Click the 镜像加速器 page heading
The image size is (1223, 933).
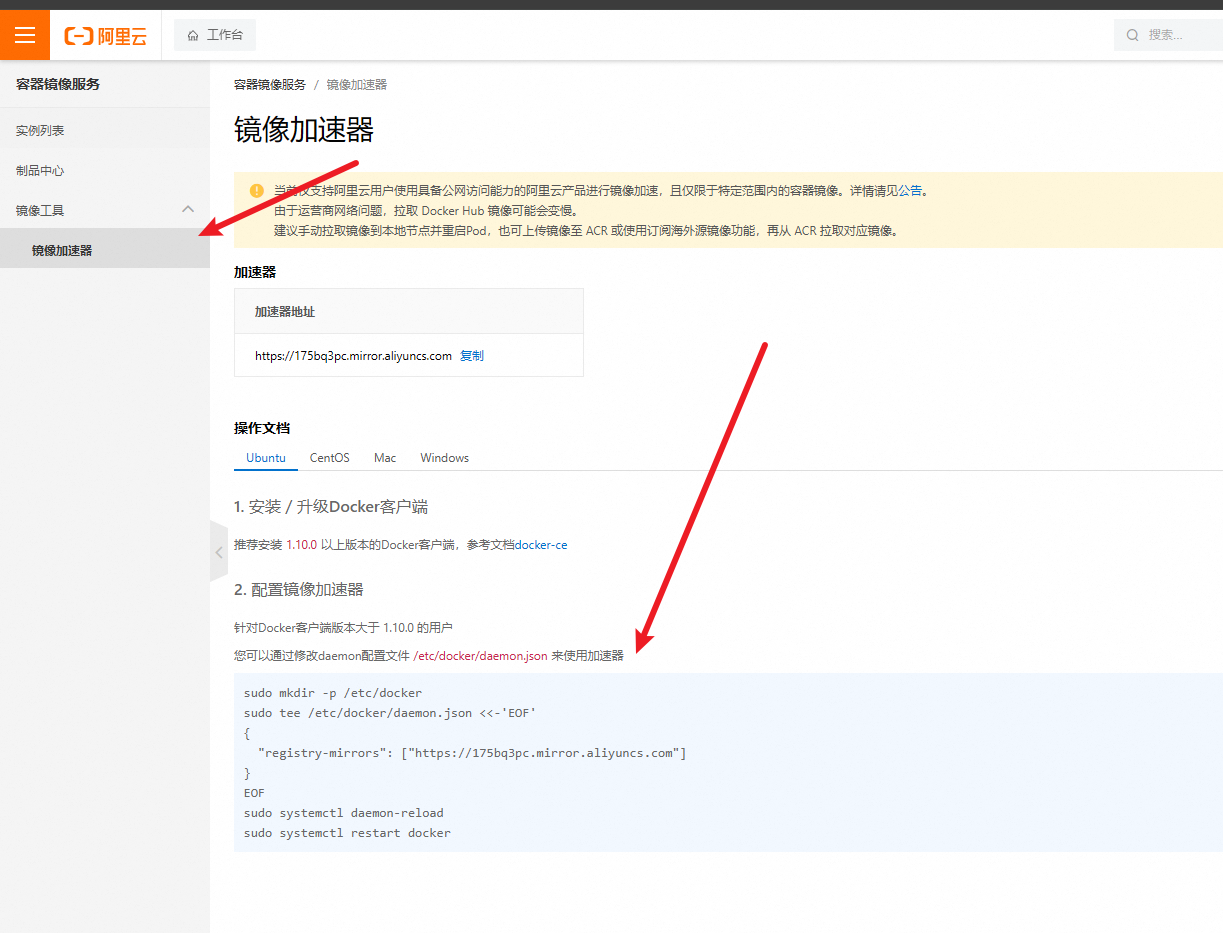click(x=304, y=130)
